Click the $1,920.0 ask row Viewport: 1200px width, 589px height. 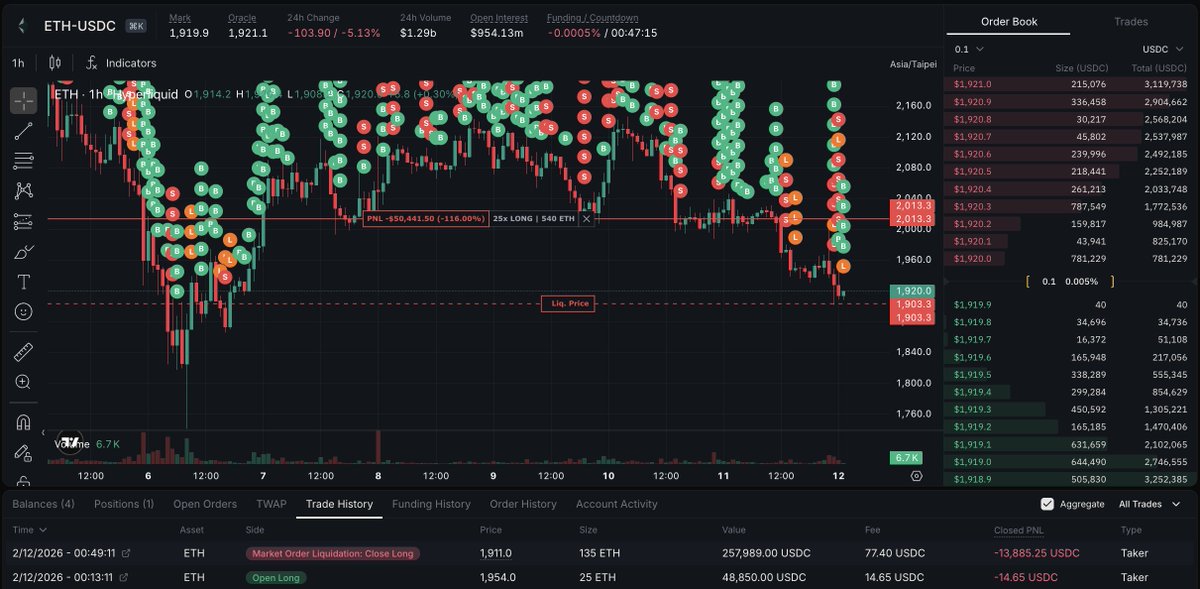click(1071, 259)
